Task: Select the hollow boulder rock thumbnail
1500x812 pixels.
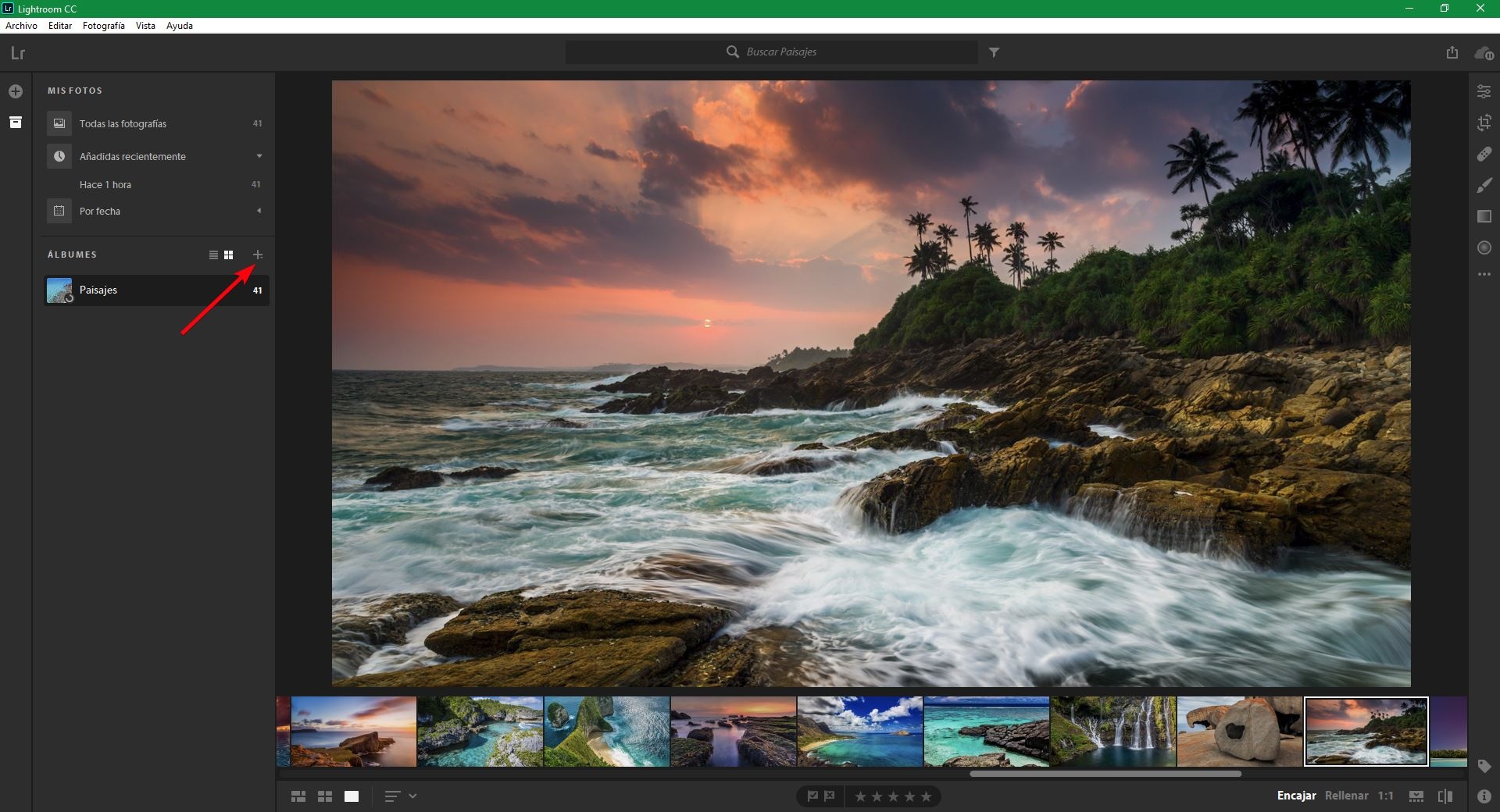Action: (x=1240, y=732)
